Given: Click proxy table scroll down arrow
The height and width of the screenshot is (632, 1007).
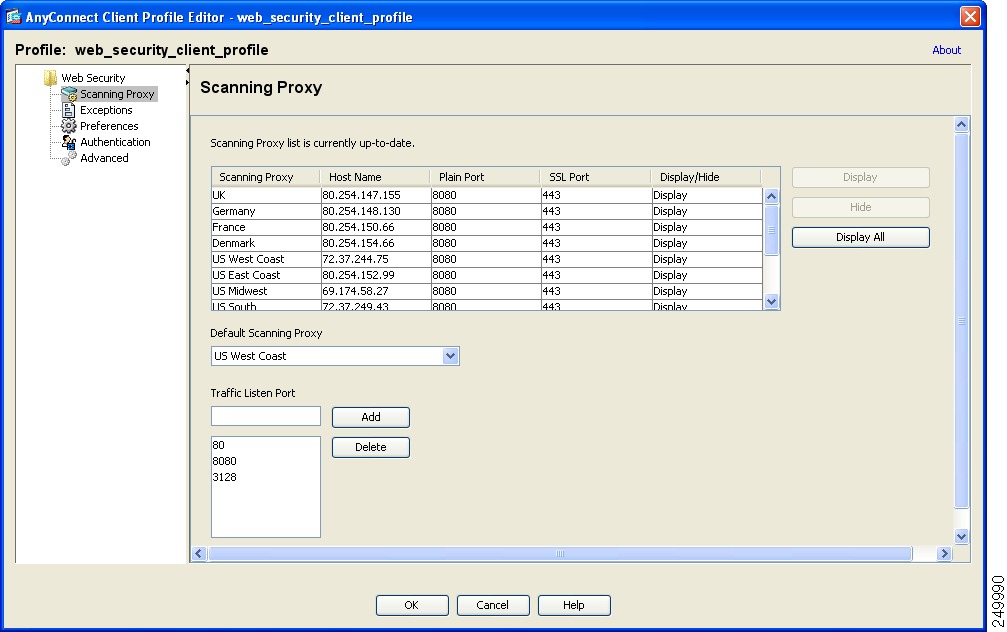Looking at the screenshot, I should [771, 301].
